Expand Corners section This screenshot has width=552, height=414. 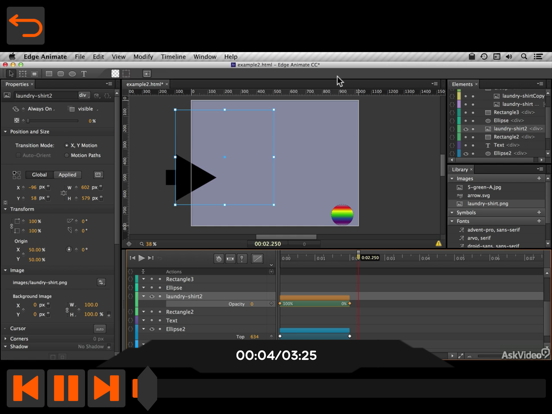6,339
